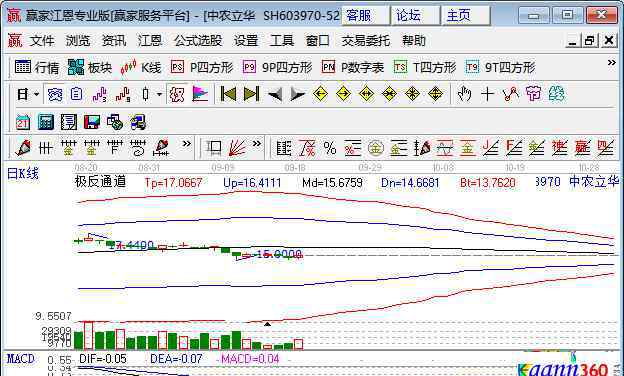Step back with the black left arrow
The image size is (624, 376).
pyautogui.click(x=275, y=95)
